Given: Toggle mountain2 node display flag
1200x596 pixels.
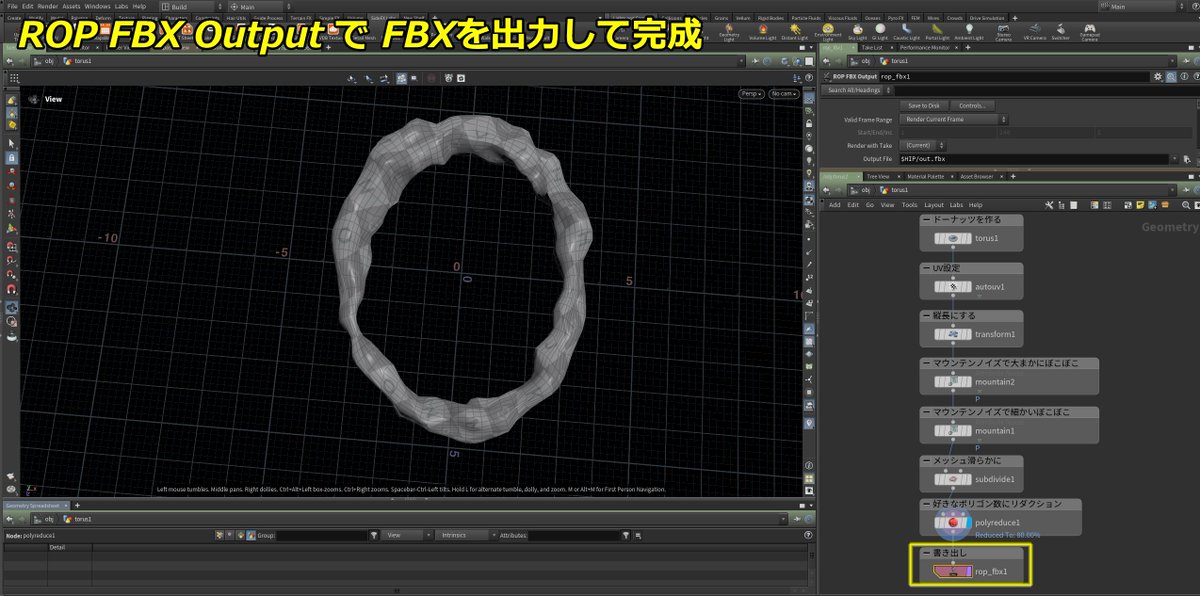Looking at the screenshot, I should (x=970, y=381).
